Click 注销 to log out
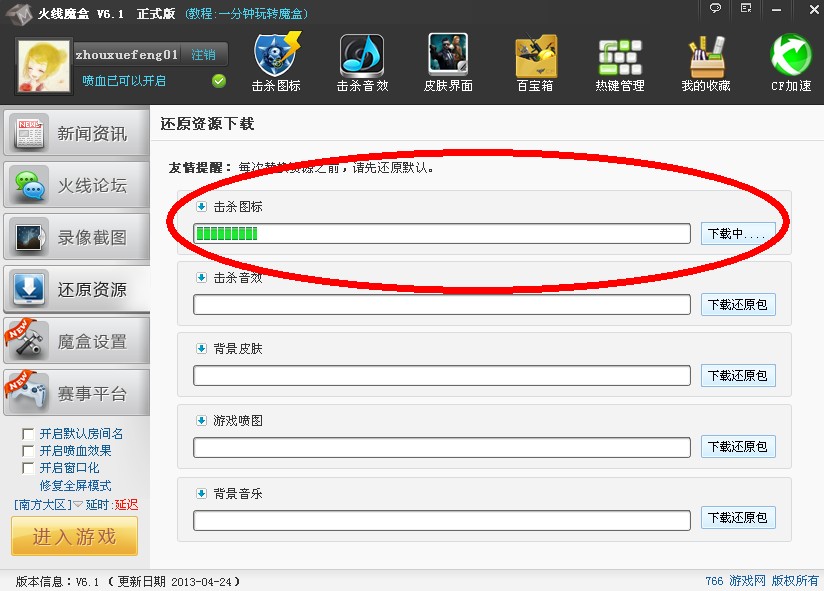 click(x=203, y=54)
